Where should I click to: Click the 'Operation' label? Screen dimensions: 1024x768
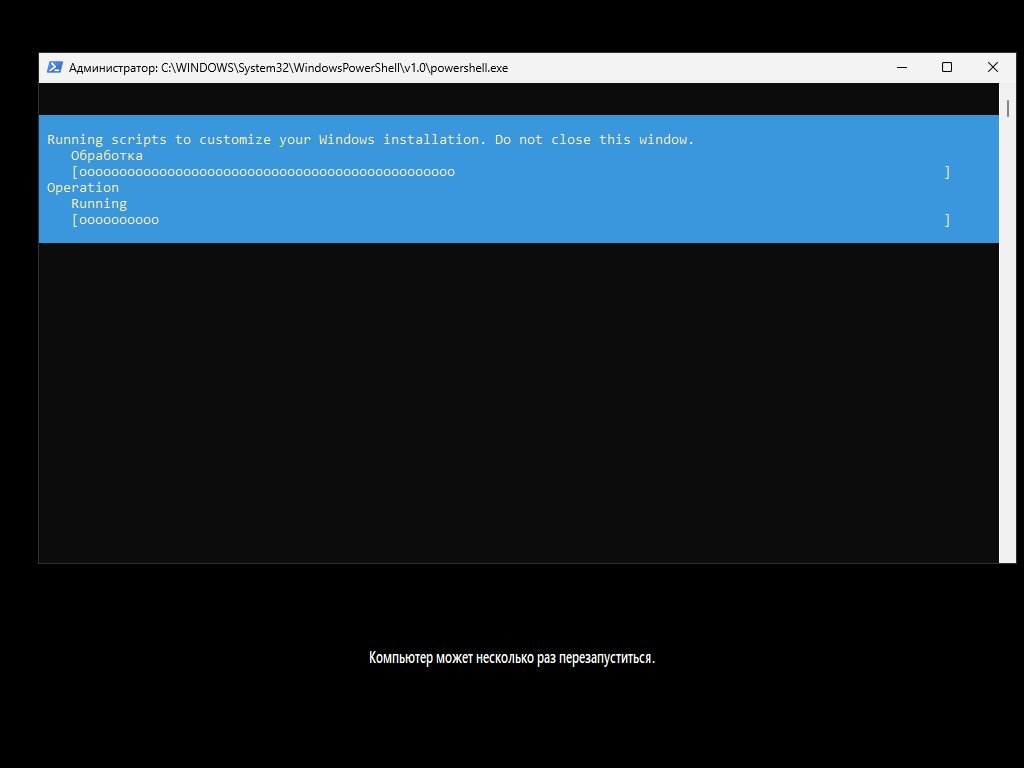pyautogui.click(x=83, y=188)
